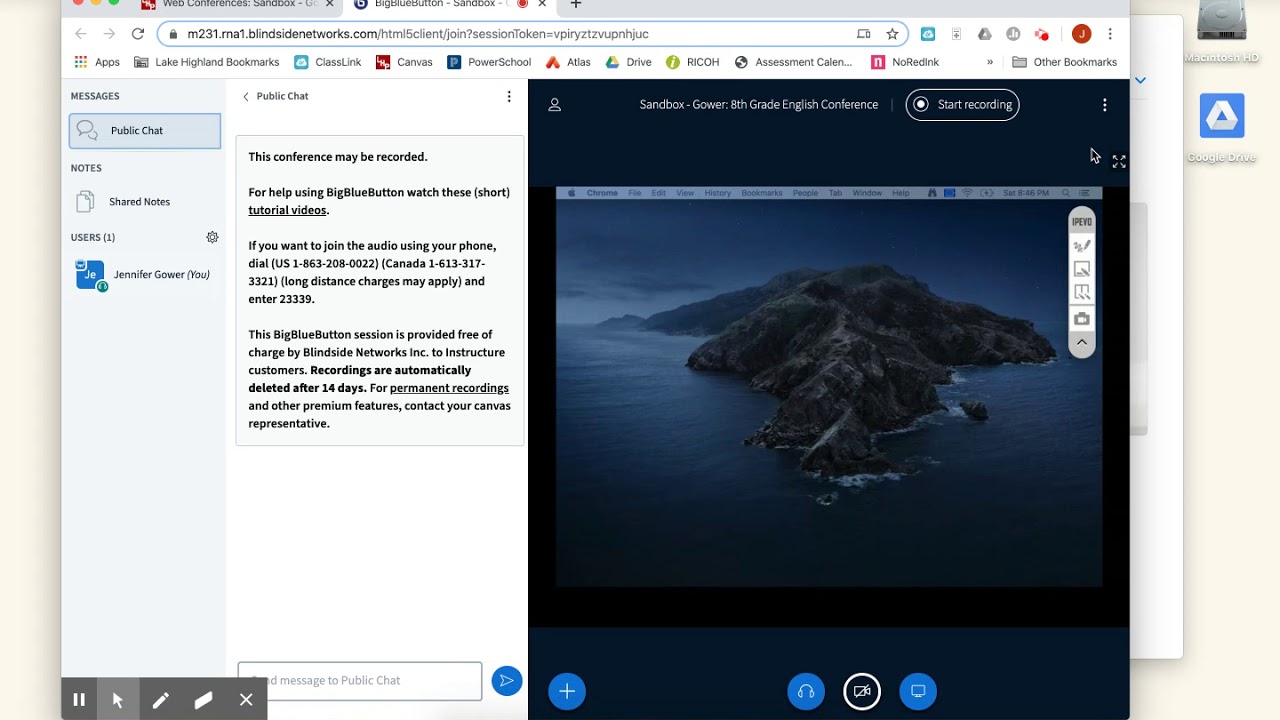Select the pencil tool in the recording toolbar
1280x720 pixels.
[161, 700]
